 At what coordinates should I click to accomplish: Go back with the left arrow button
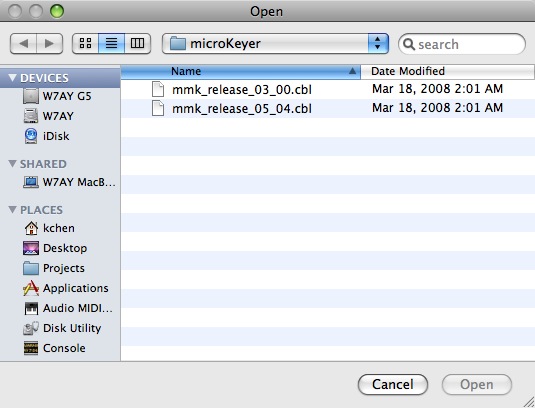[x=23, y=43]
